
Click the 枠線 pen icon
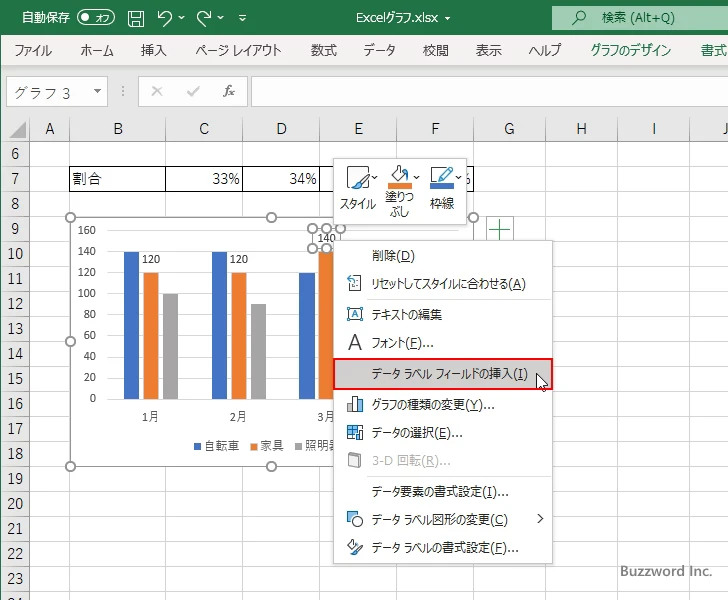442,178
